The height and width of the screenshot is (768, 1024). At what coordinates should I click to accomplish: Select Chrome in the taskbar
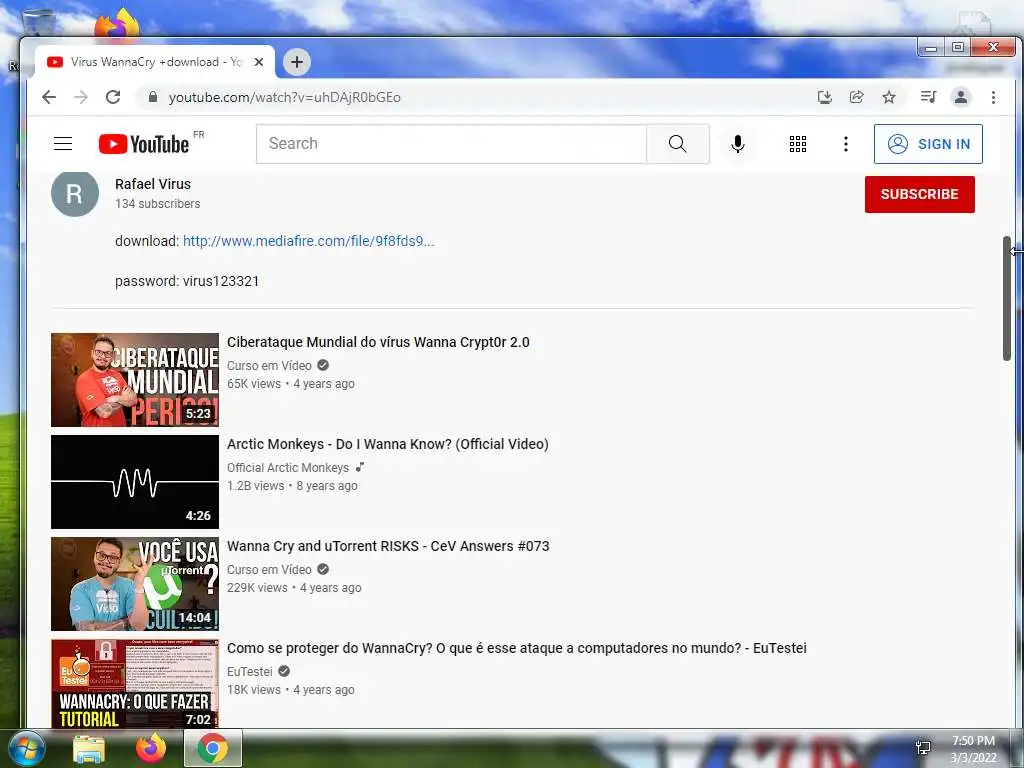click(x=213, y=748)
